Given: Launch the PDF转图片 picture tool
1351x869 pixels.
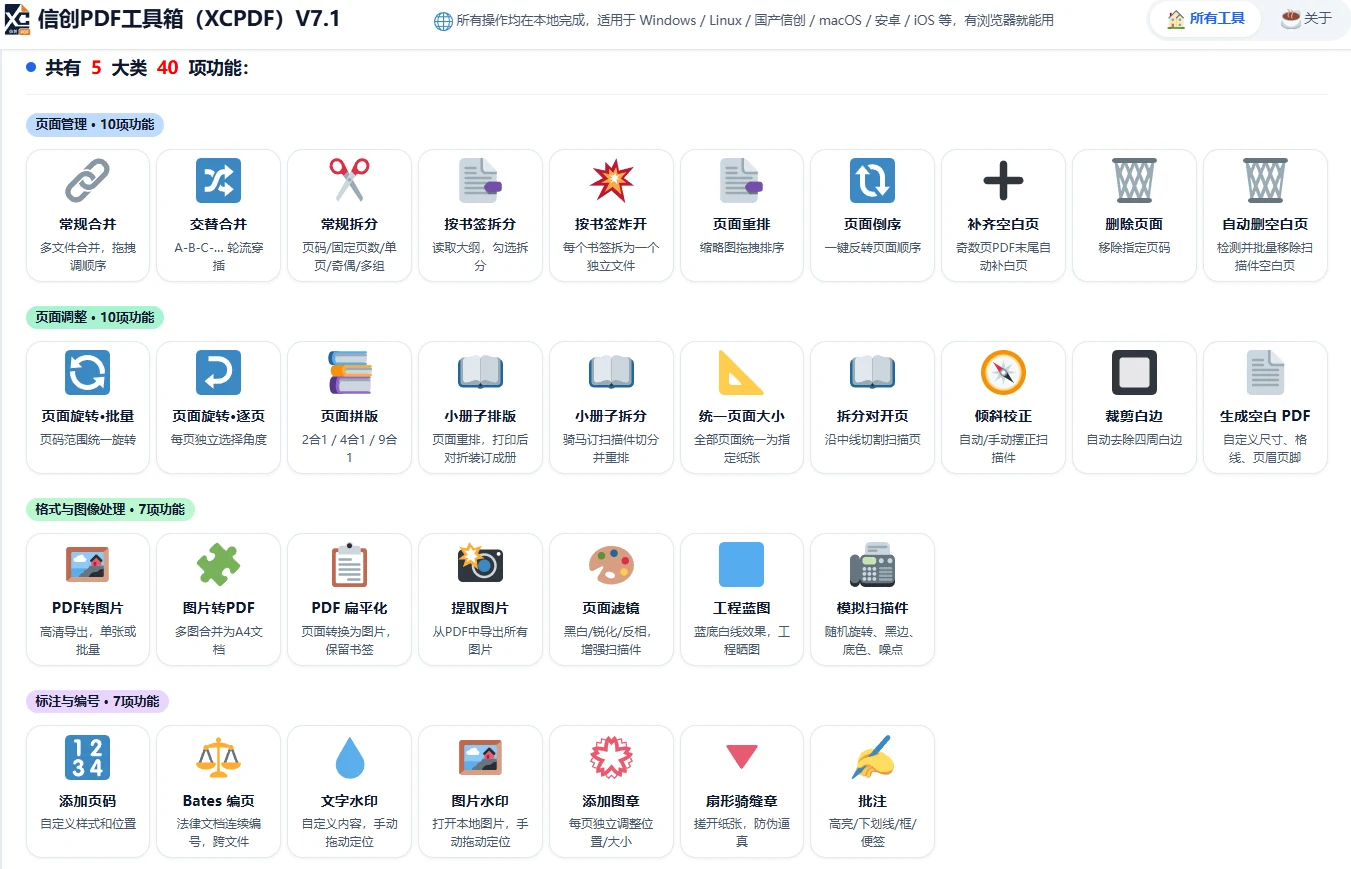Looking at the screenshot, I should point(88,599).
